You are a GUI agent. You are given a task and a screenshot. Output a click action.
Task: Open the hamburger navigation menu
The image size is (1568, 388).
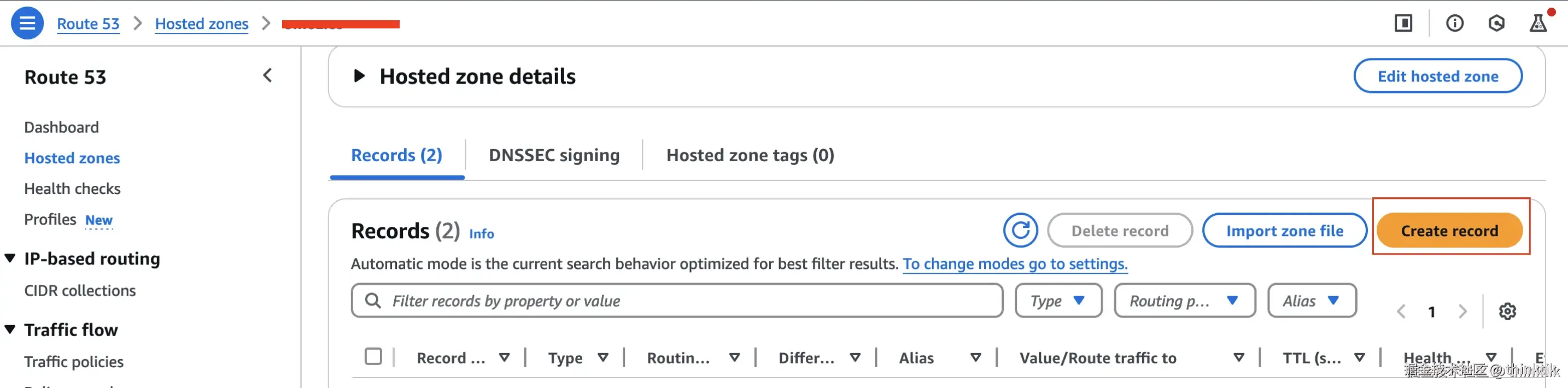27,23
